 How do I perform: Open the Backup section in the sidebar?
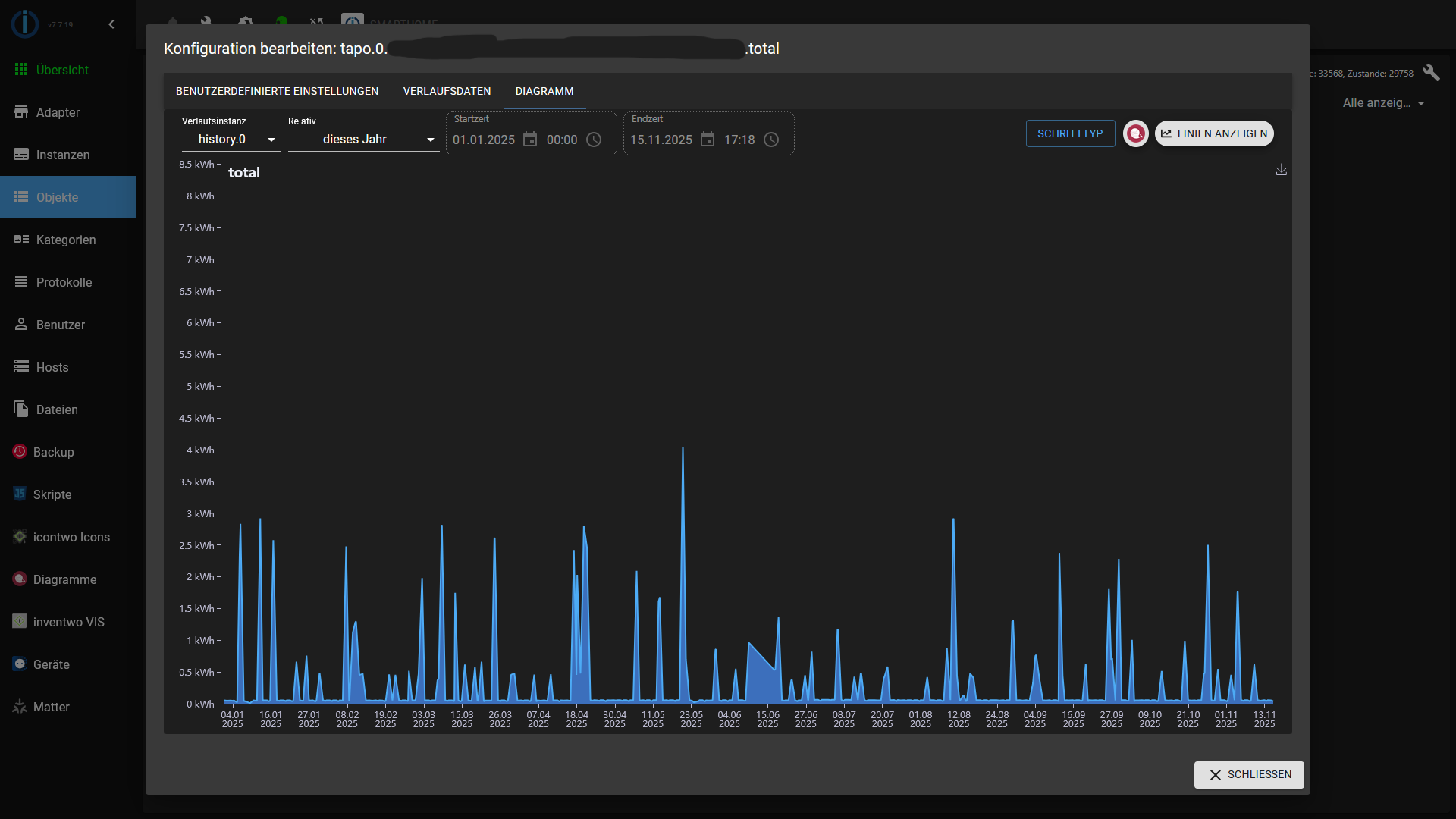53,452
